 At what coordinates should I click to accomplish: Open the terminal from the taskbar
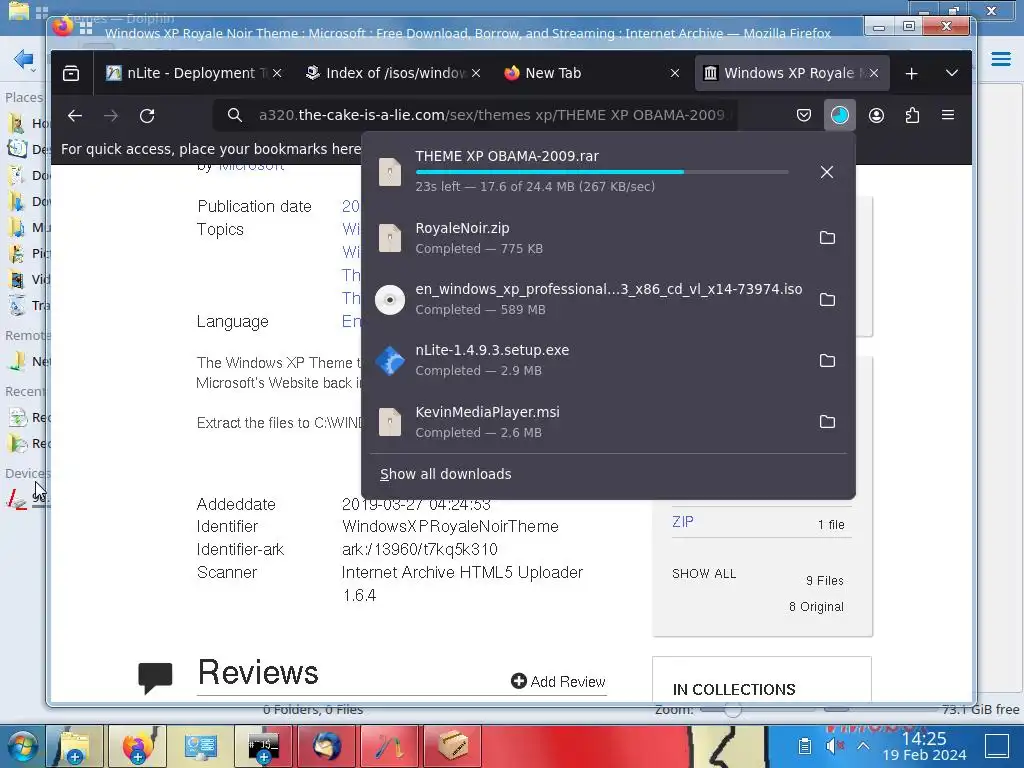(263, 746)
